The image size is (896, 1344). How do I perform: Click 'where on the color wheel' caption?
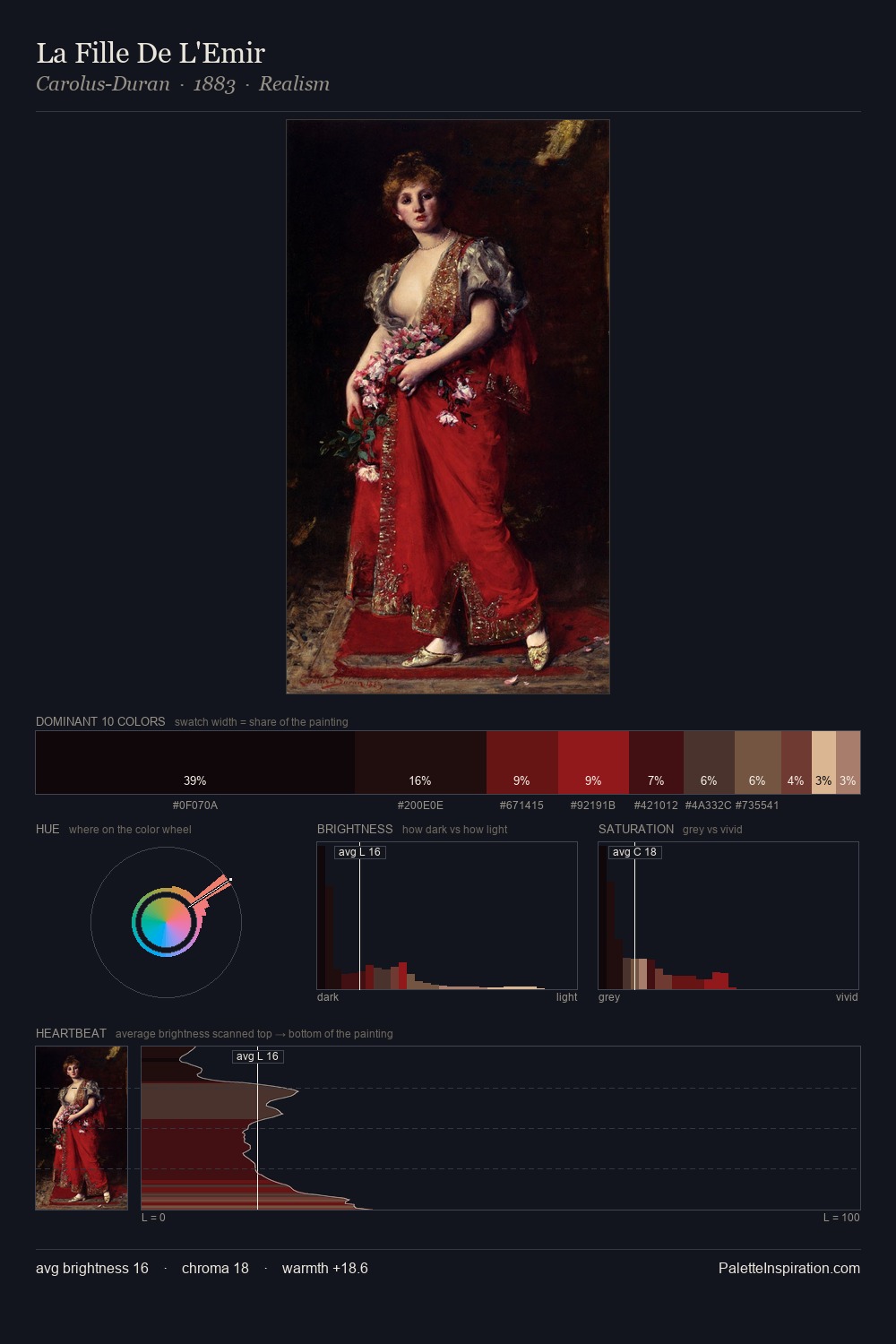pyautogui.click(x=130, y=830)
